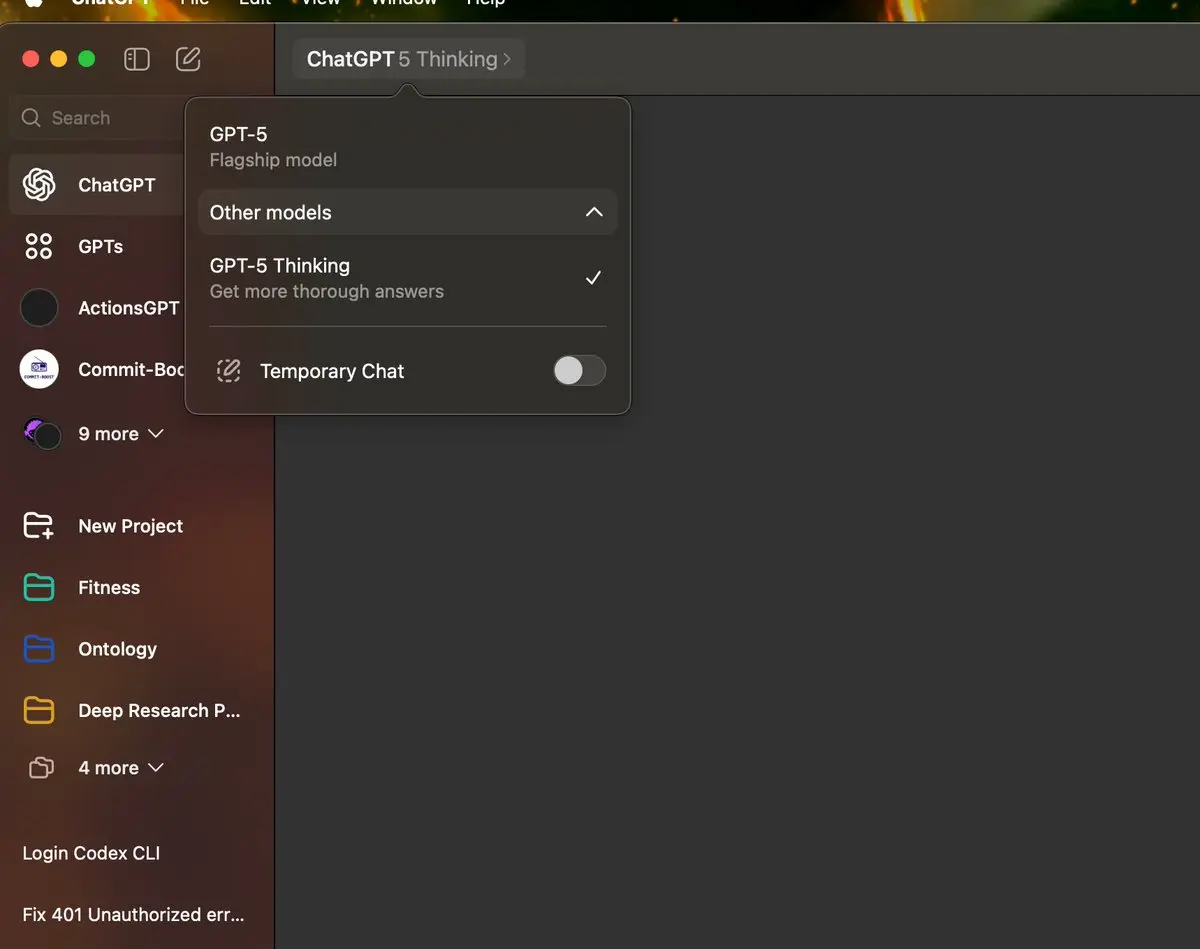Open the Window menu in menu bar

[404, 3]
